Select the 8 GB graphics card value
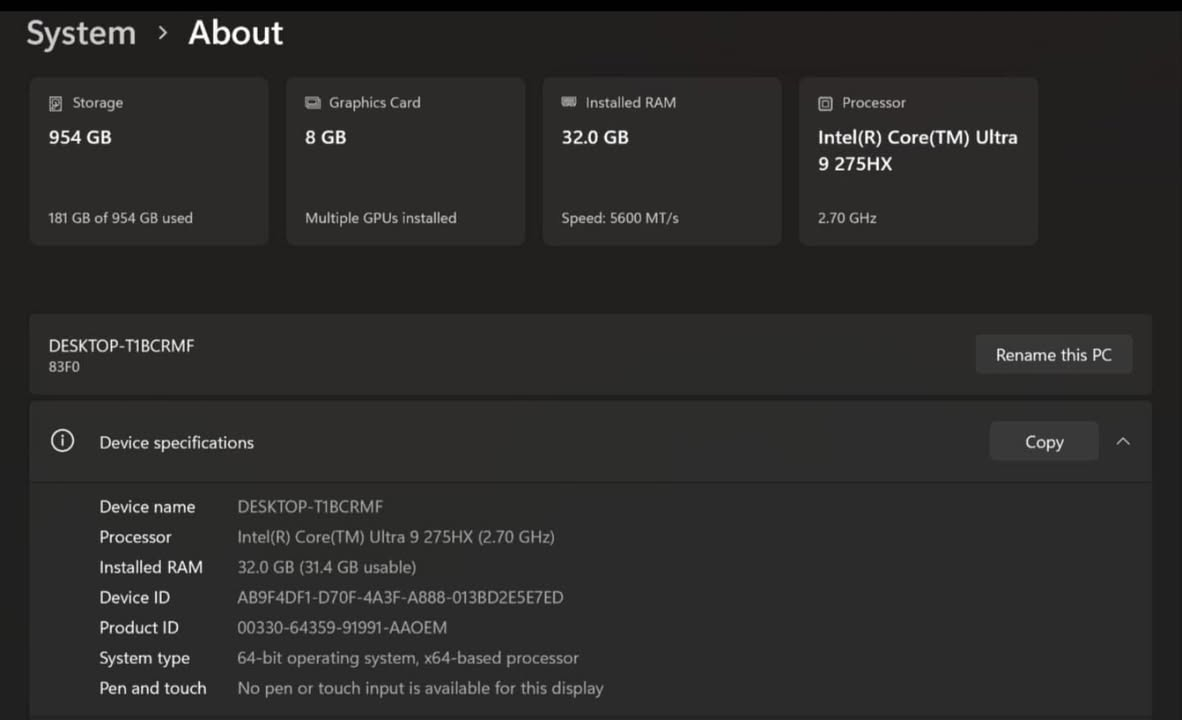Image resolution: width=1182 pixels, height=720 pixels. [x=326, y=137]
